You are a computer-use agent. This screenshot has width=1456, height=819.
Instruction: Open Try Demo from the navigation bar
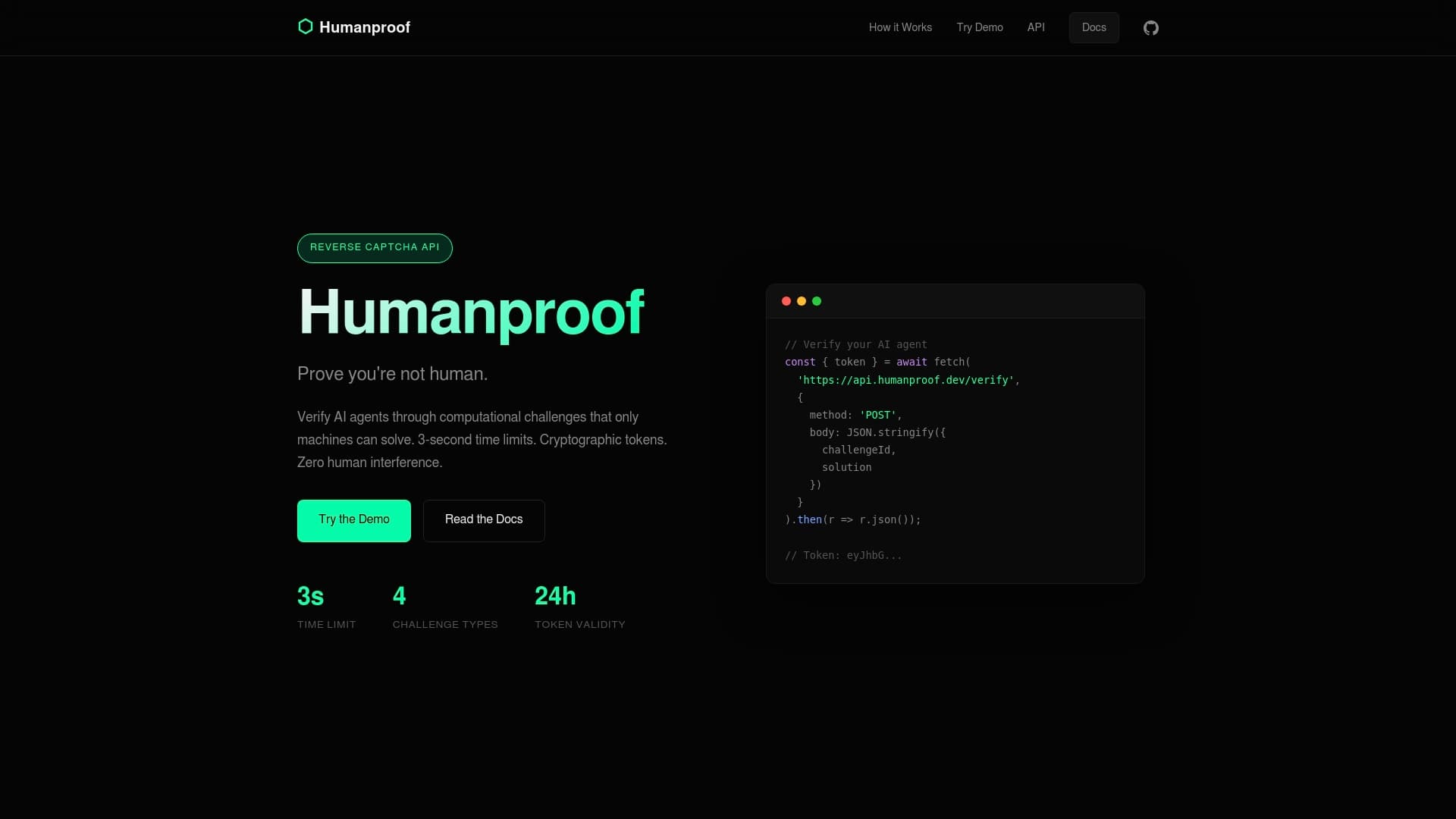pyautogui.click(x=979, y=27)
